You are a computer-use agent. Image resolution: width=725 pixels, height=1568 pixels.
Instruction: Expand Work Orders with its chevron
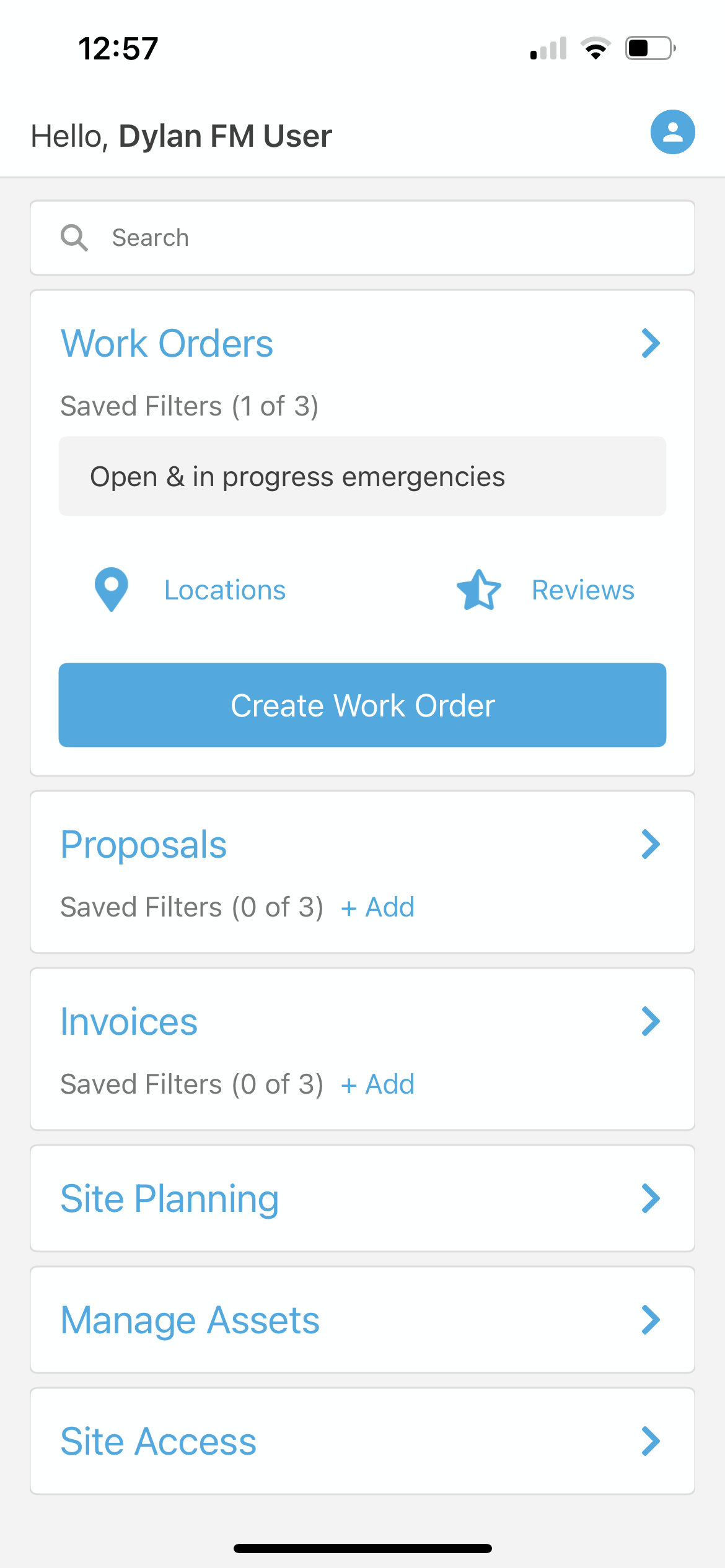point(651,343)
